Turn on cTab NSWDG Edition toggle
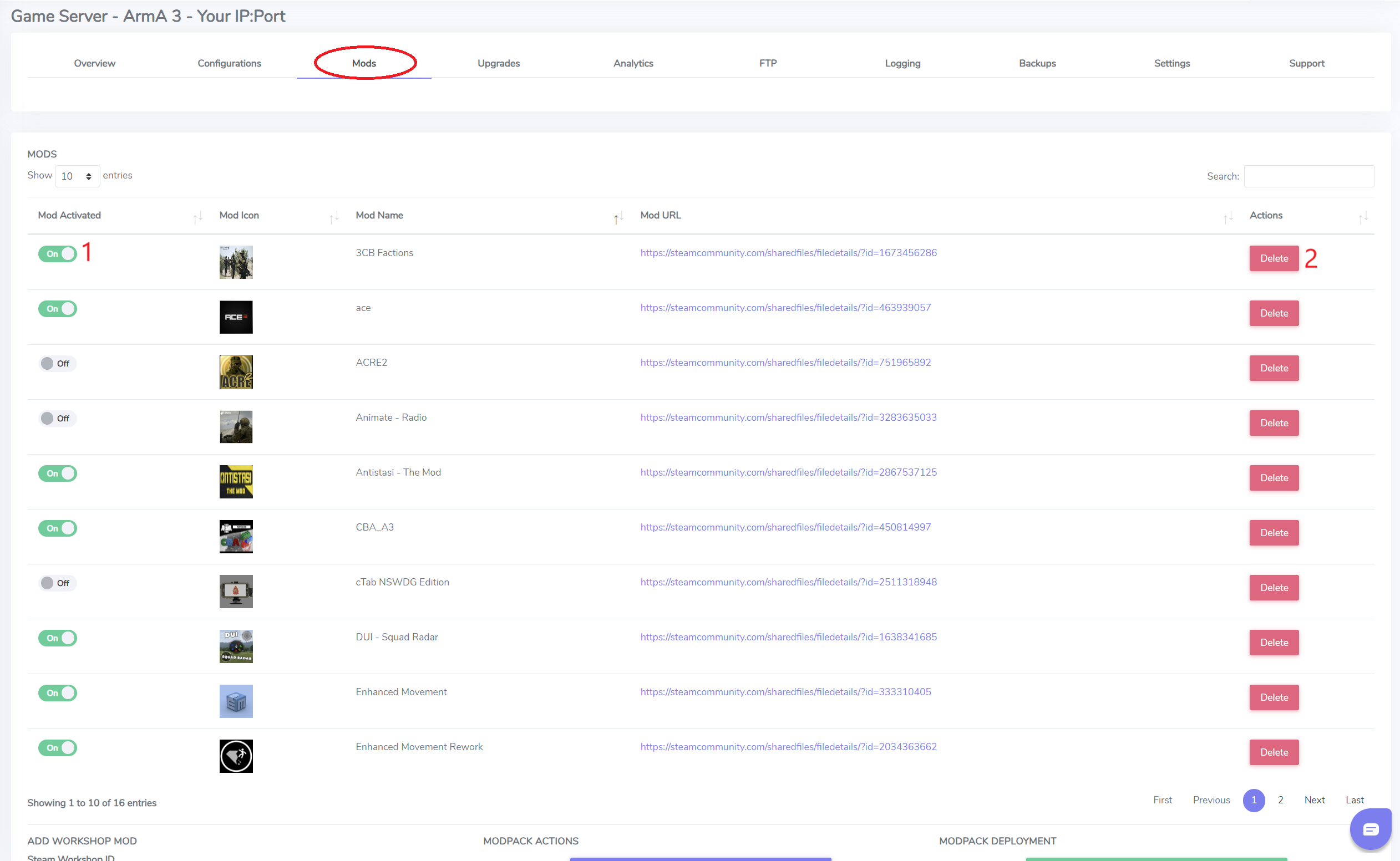The width and height of the screenshot is (1400, 861). click(58, 583)
